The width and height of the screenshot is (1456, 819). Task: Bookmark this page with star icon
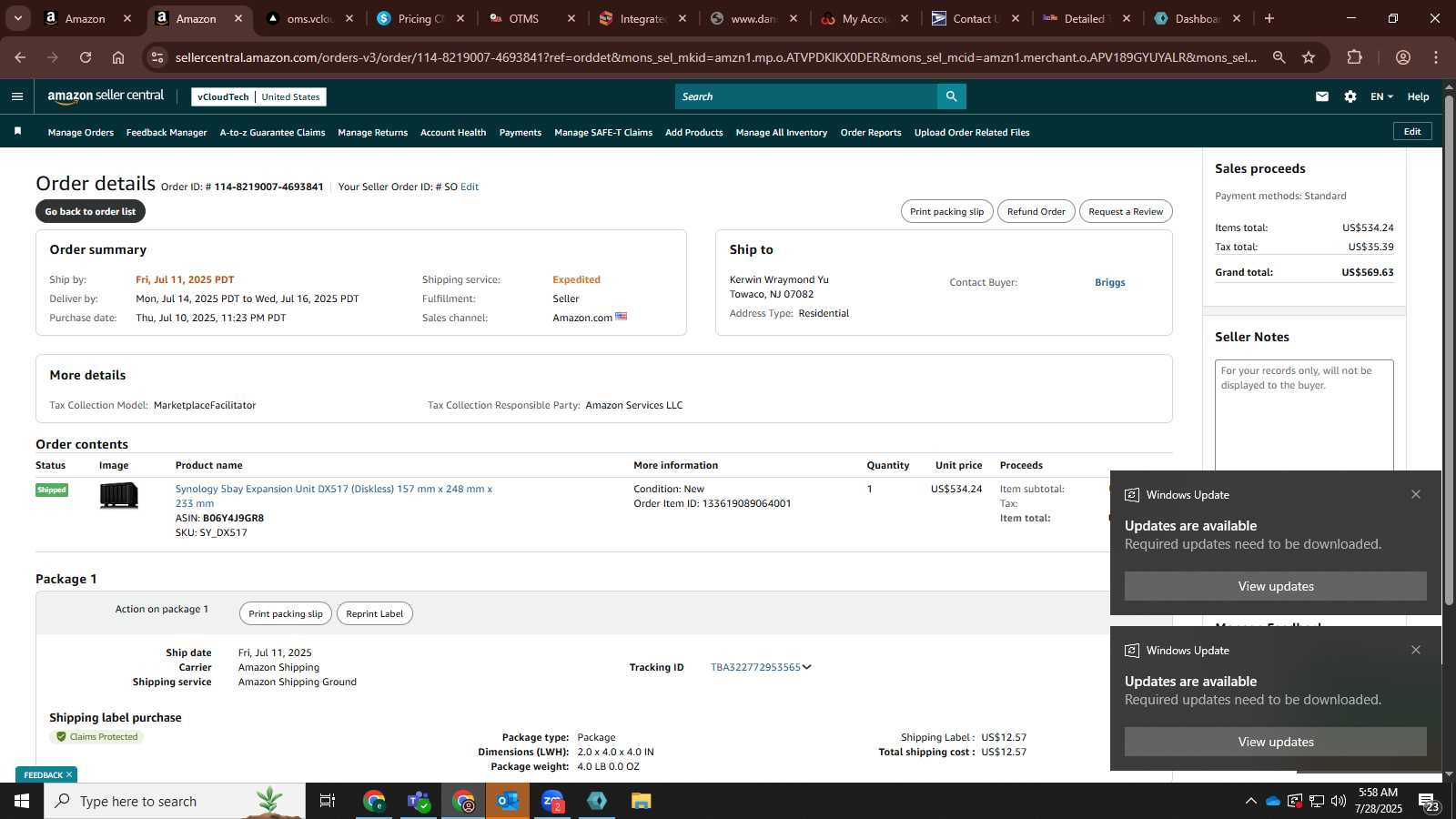point(1309,57)
